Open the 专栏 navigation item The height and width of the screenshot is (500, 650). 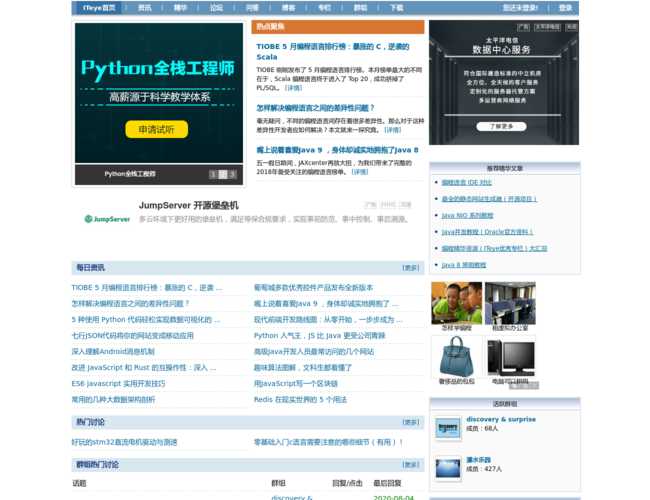pyautogui.click(x=325, y=8)
